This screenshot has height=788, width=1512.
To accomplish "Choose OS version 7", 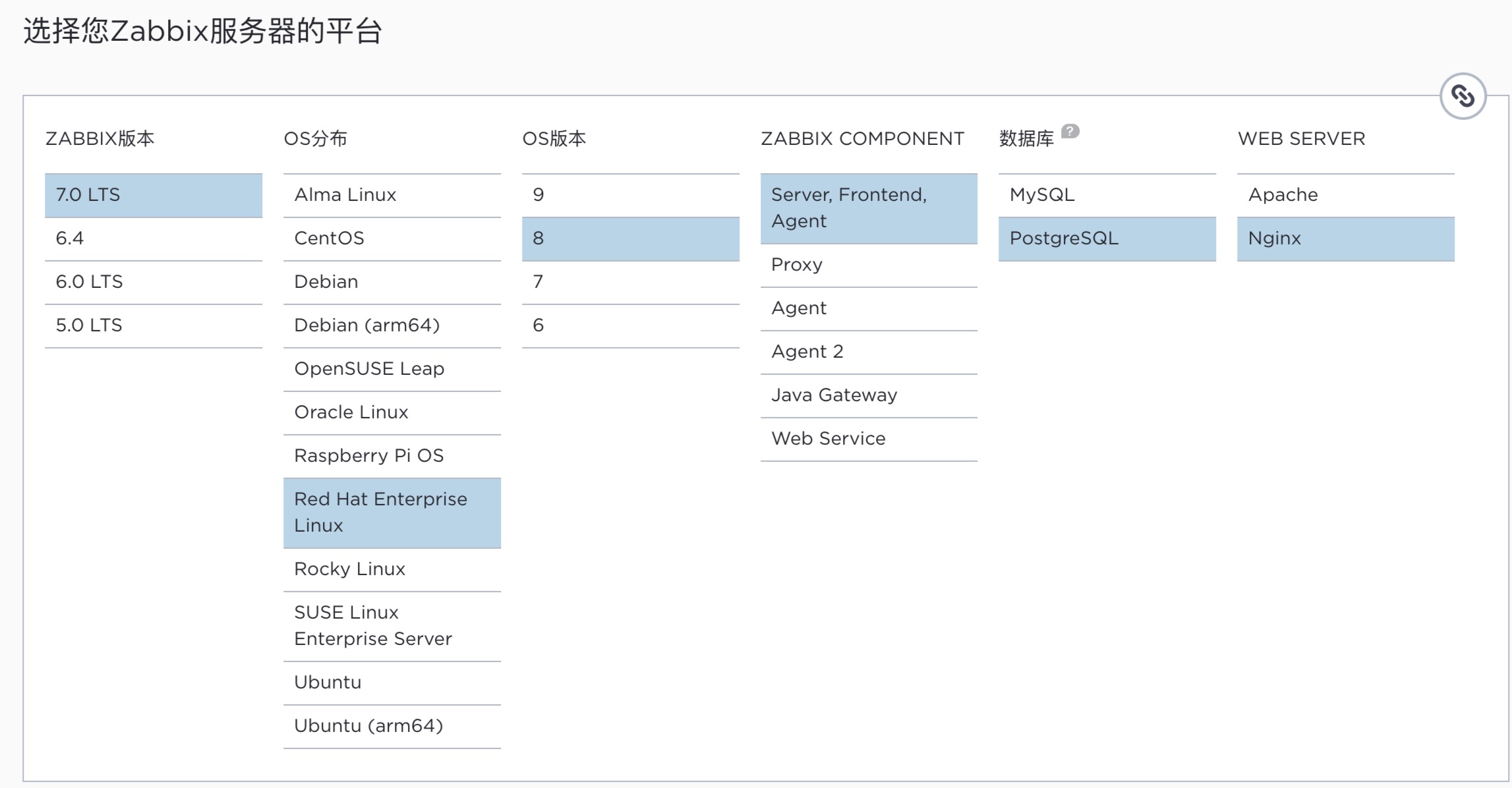I will point(630,282).
